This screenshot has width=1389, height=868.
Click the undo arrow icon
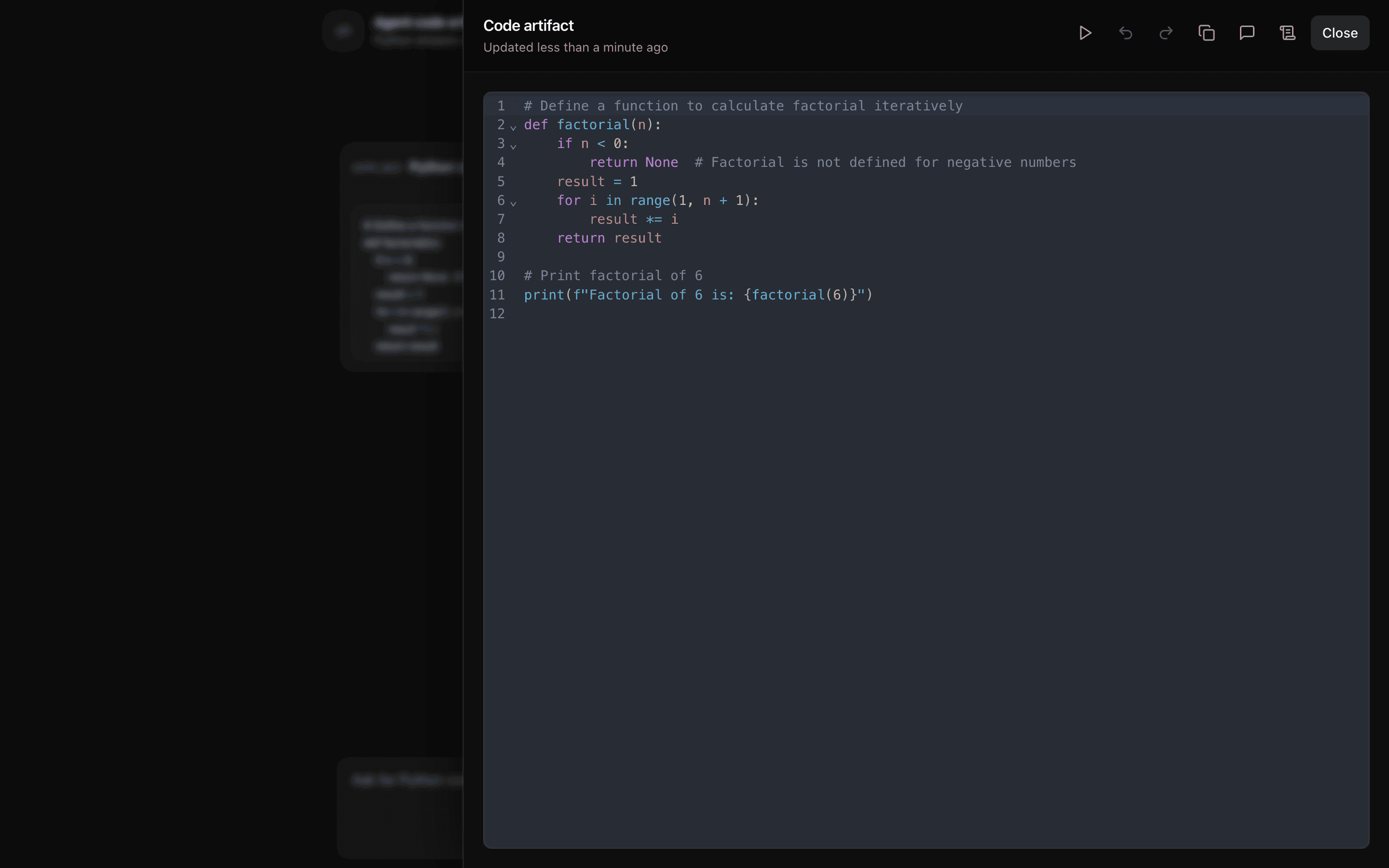[x=1126, y=33]
